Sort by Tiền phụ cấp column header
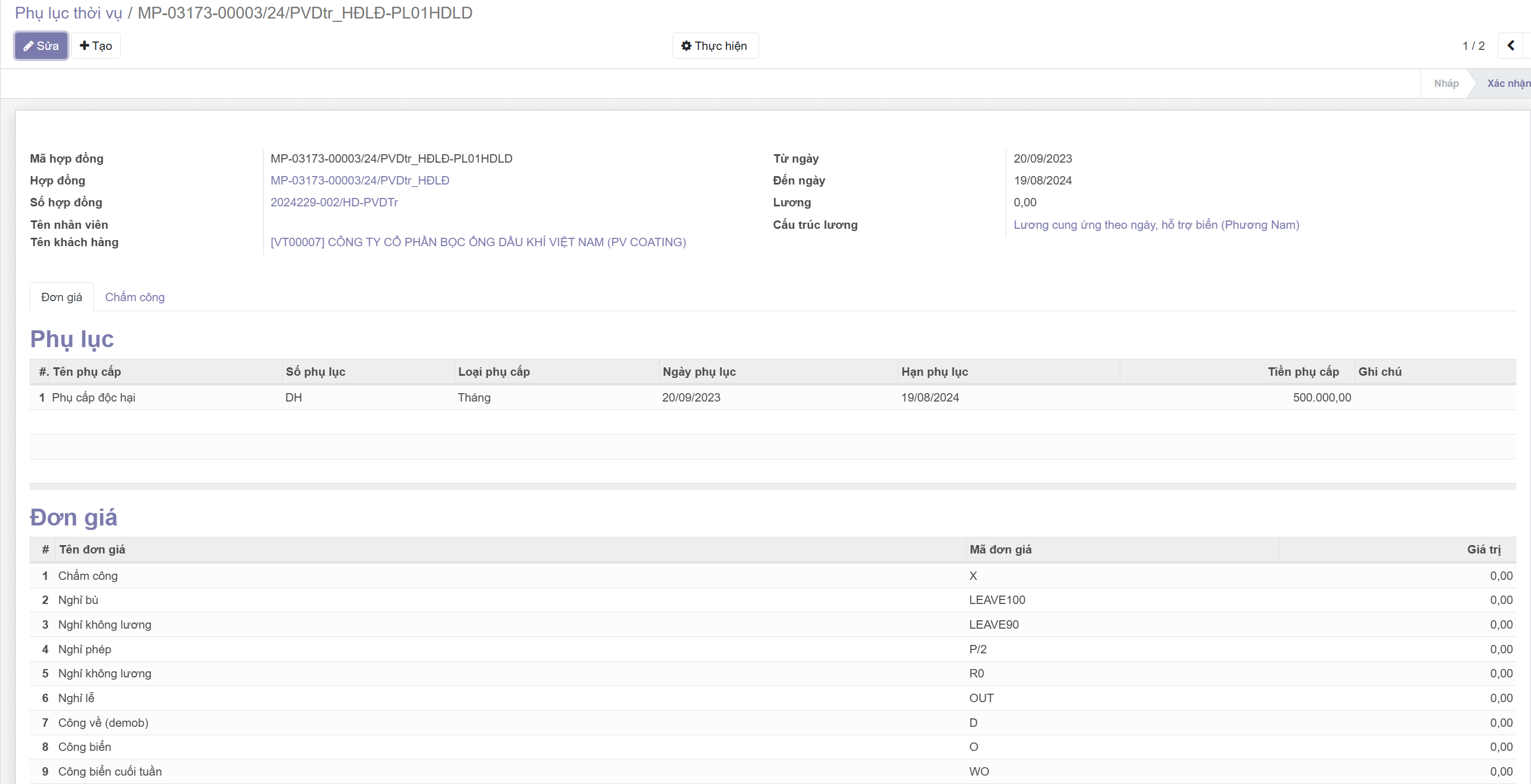The image size is (1531, 784). pos(1303,372)
